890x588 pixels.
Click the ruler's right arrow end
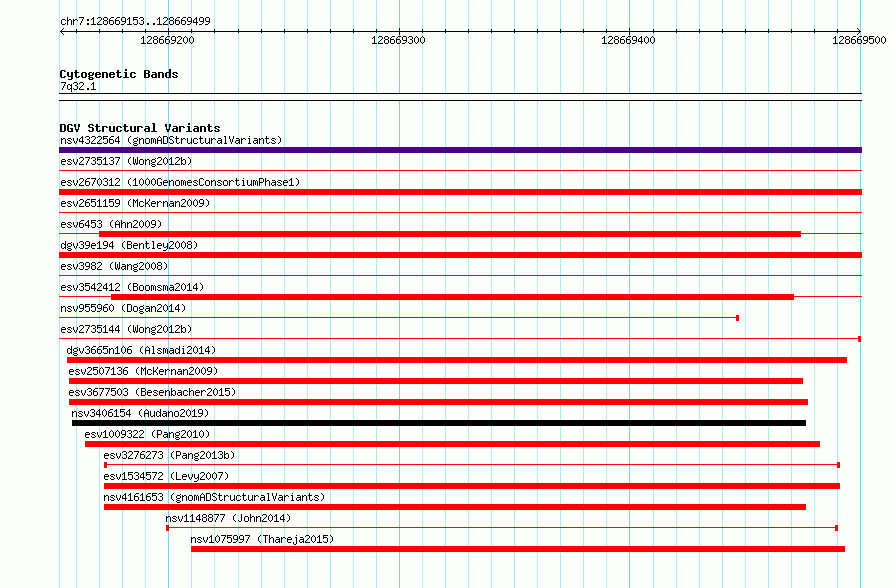click(859, 31)
